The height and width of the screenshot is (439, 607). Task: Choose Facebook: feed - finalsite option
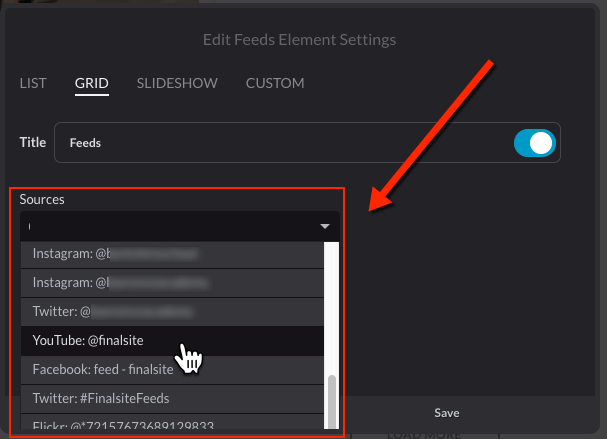point(172,370)
